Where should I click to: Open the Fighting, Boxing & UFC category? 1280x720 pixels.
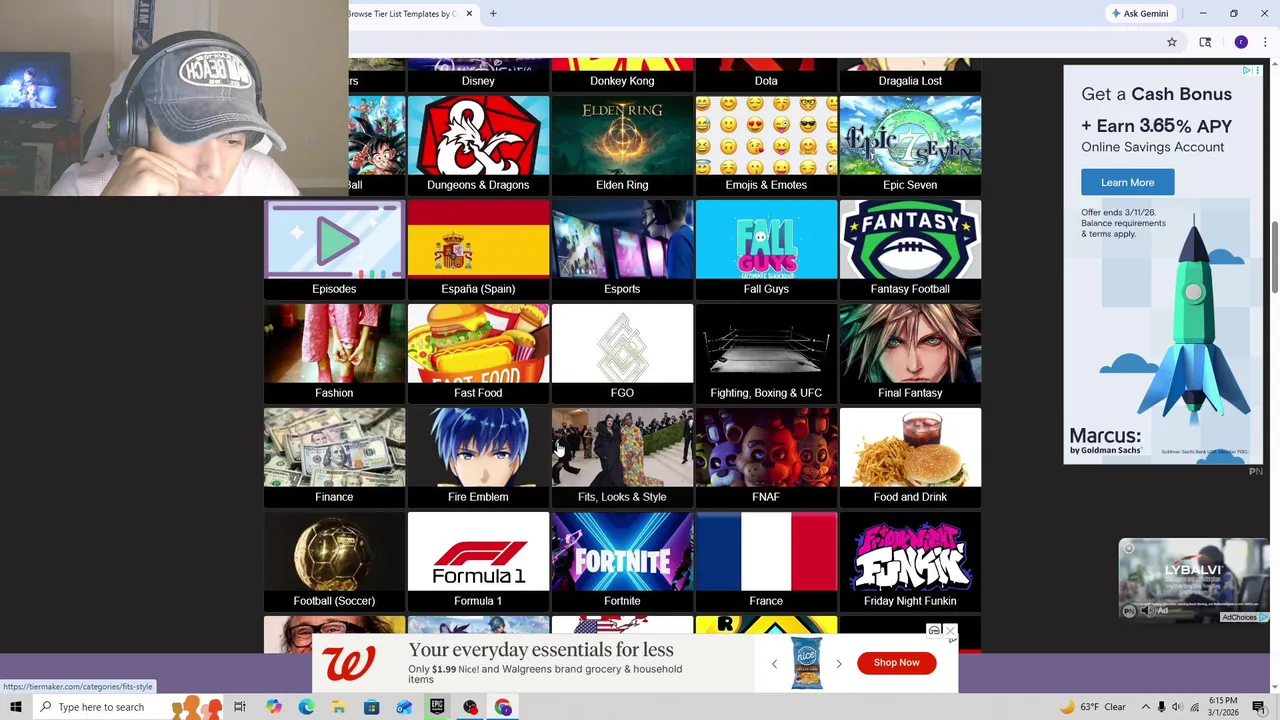pos(766,353)
